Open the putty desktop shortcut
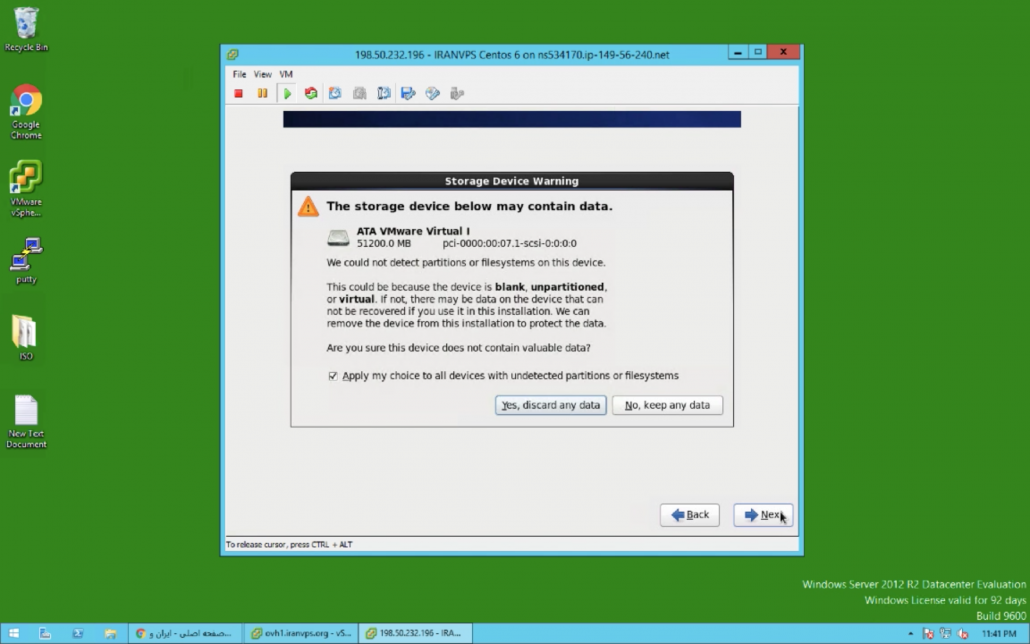 click(x=26, y=260)
